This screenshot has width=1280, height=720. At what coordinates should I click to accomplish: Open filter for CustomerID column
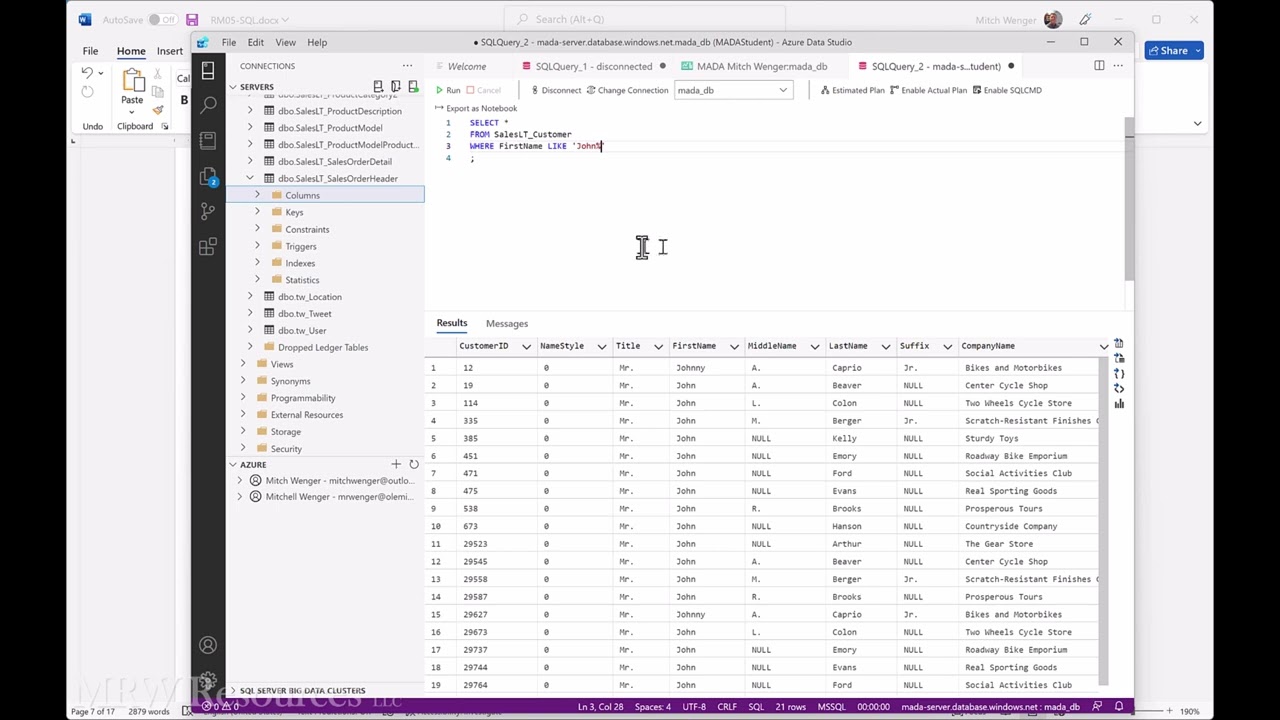(x=526, y=346)
